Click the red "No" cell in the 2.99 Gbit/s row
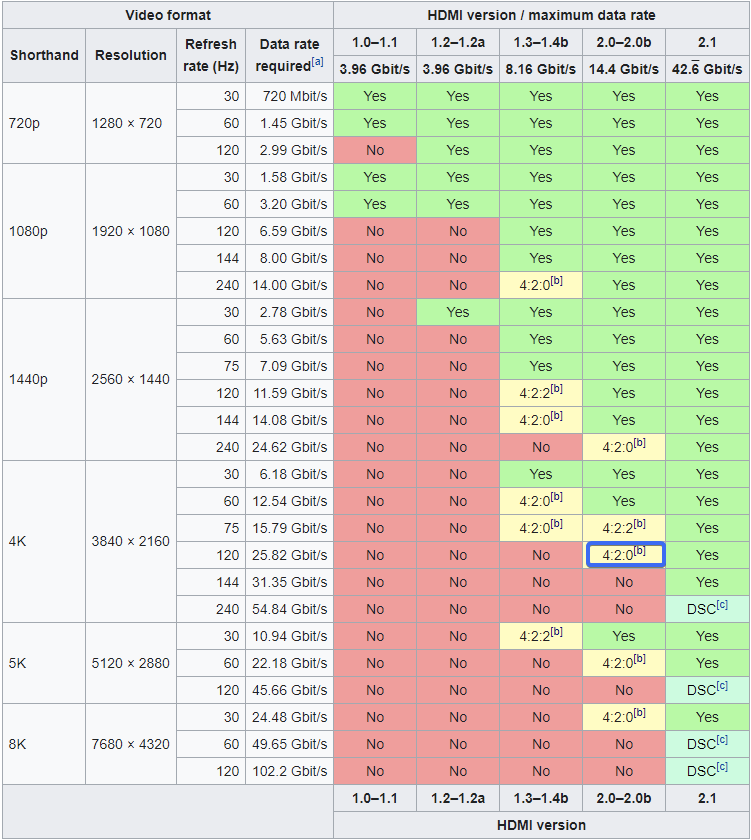 [x=375, y=150]
